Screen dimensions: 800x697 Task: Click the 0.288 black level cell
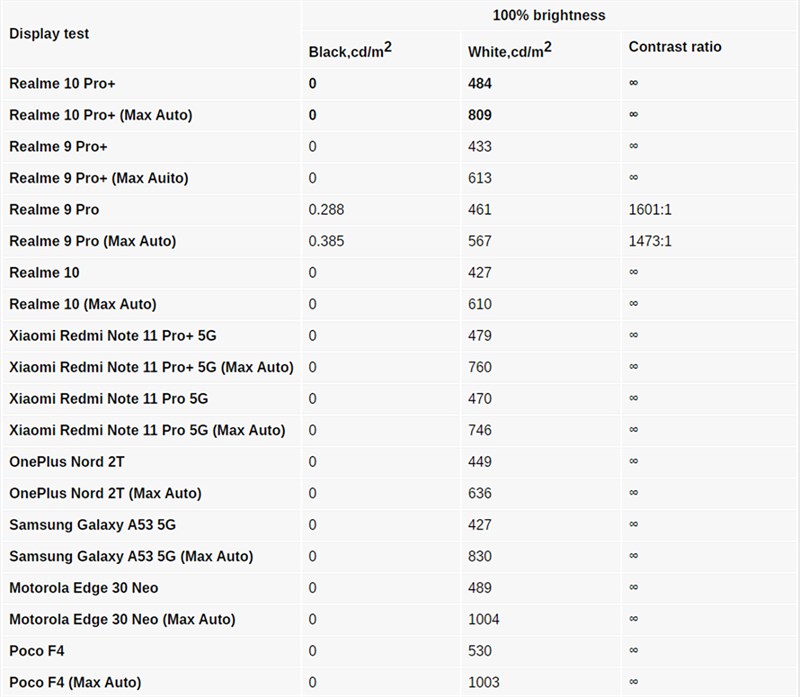pos(327,210)
